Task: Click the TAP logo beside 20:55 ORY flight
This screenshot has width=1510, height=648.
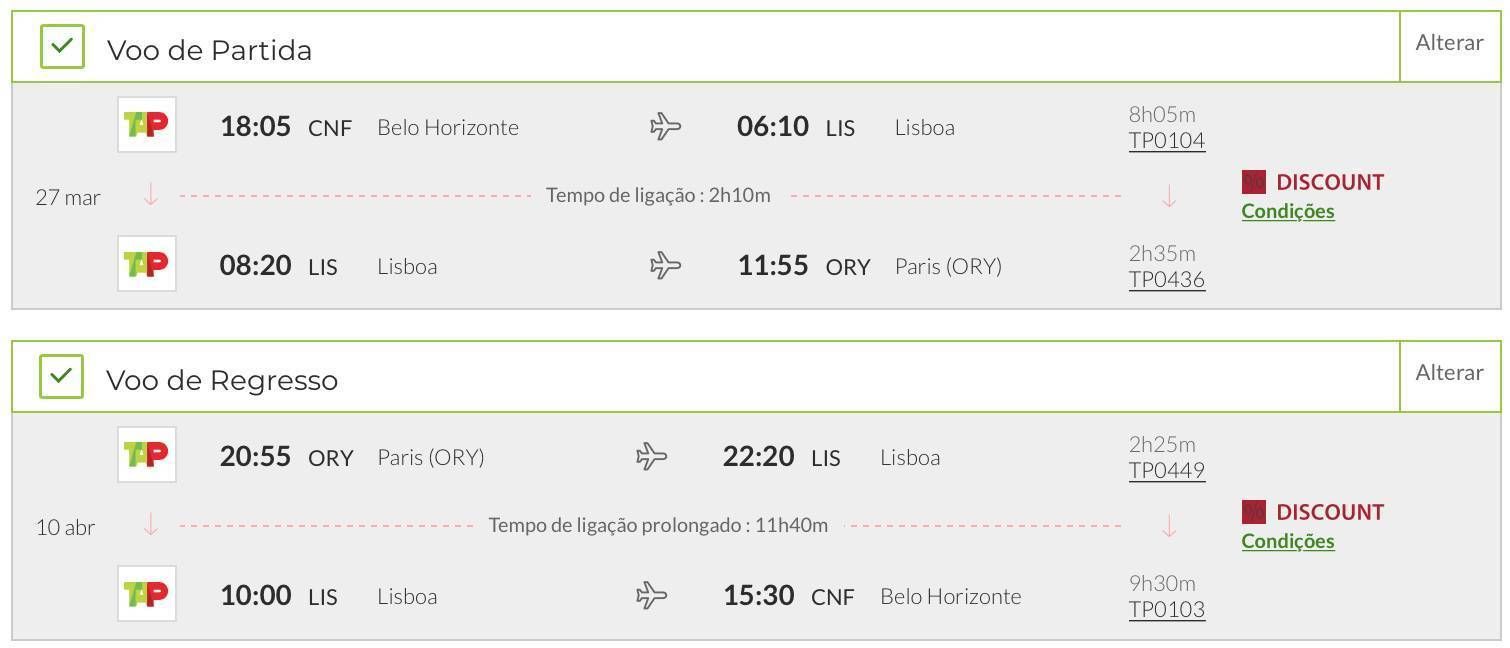Action: (147, 455)
